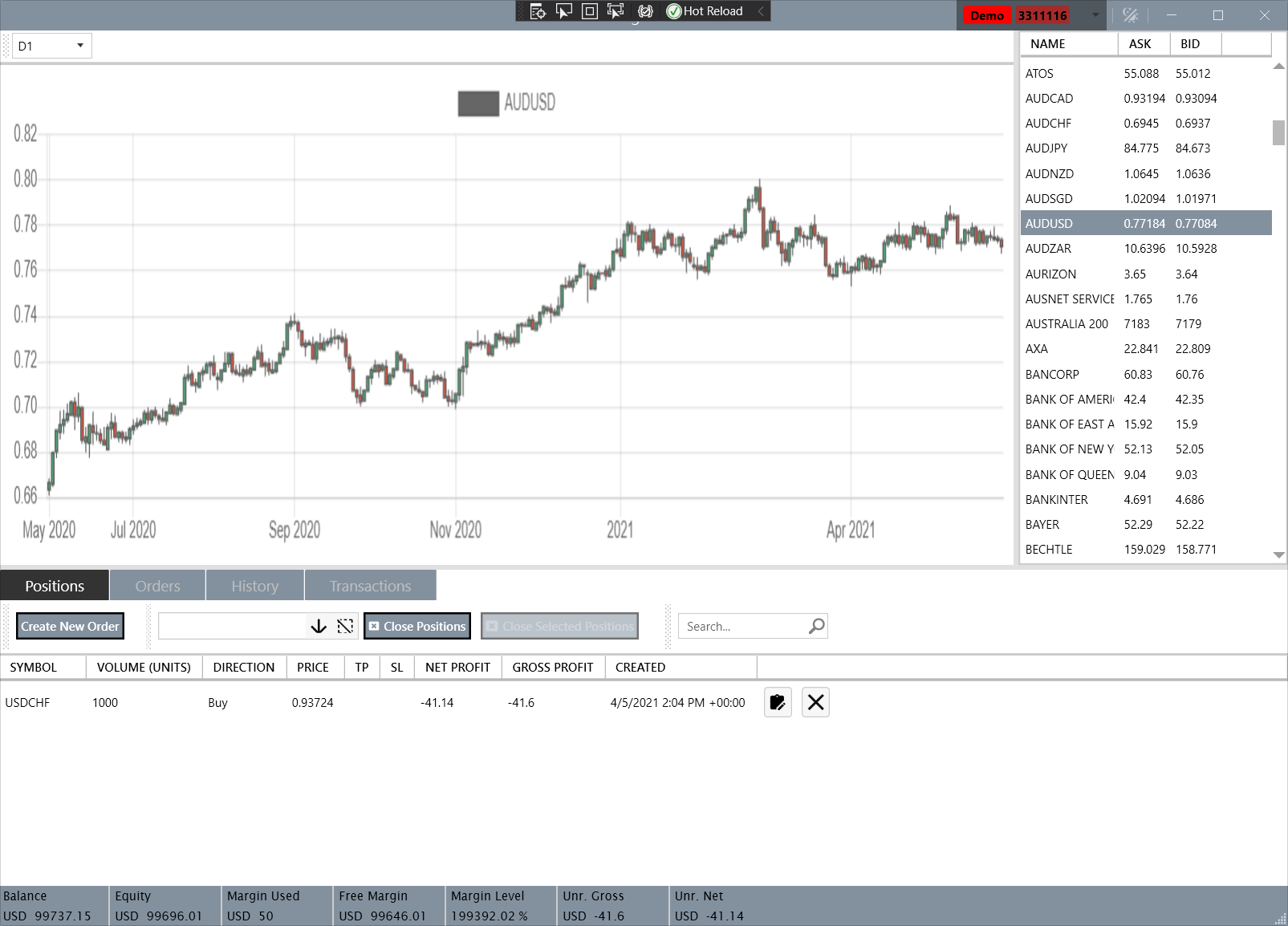Click the Close Positions button
Screen dimensions: 1288x926
[417, 626]
